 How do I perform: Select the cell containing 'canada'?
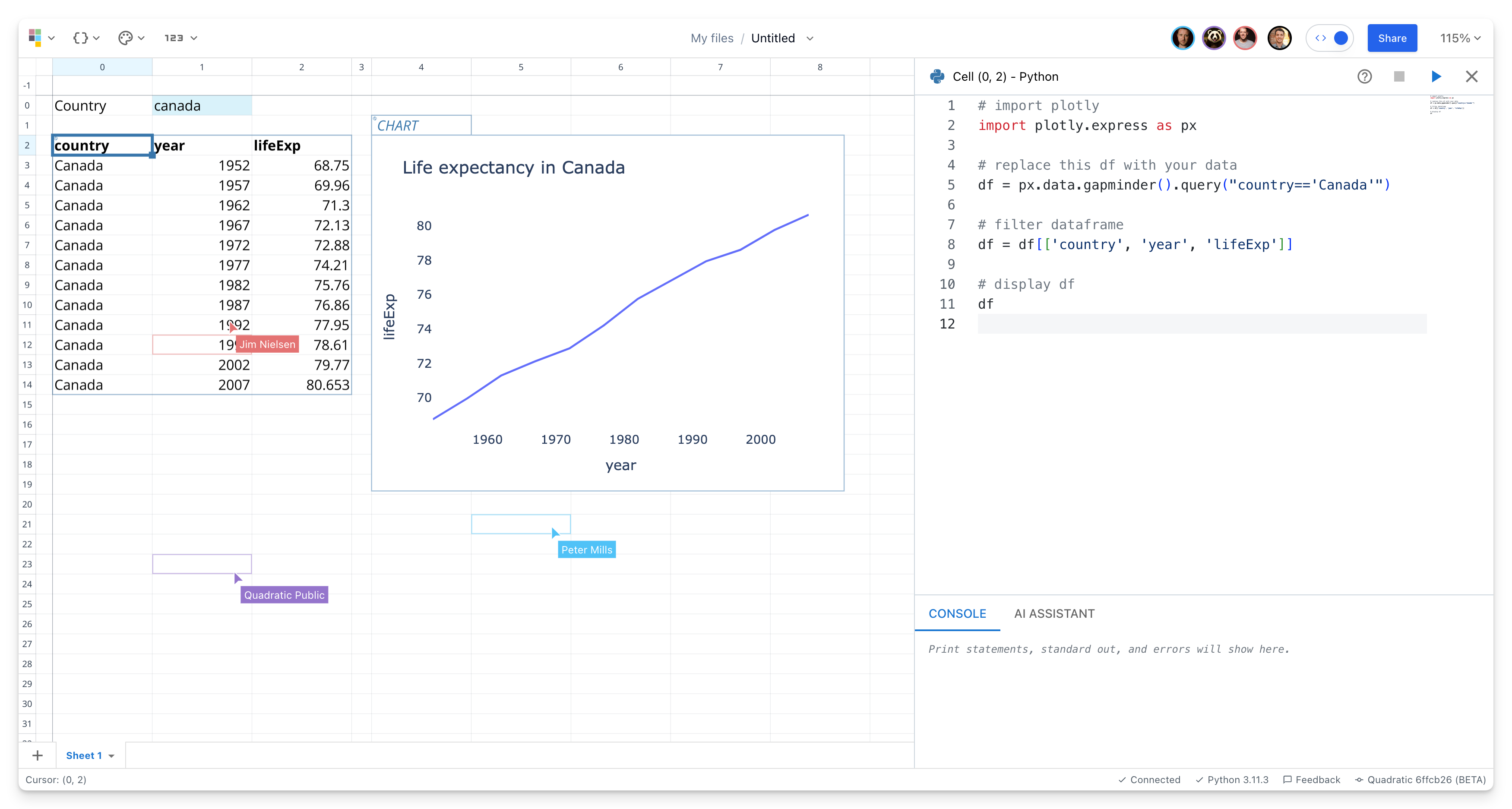click(x=201, y=106)
